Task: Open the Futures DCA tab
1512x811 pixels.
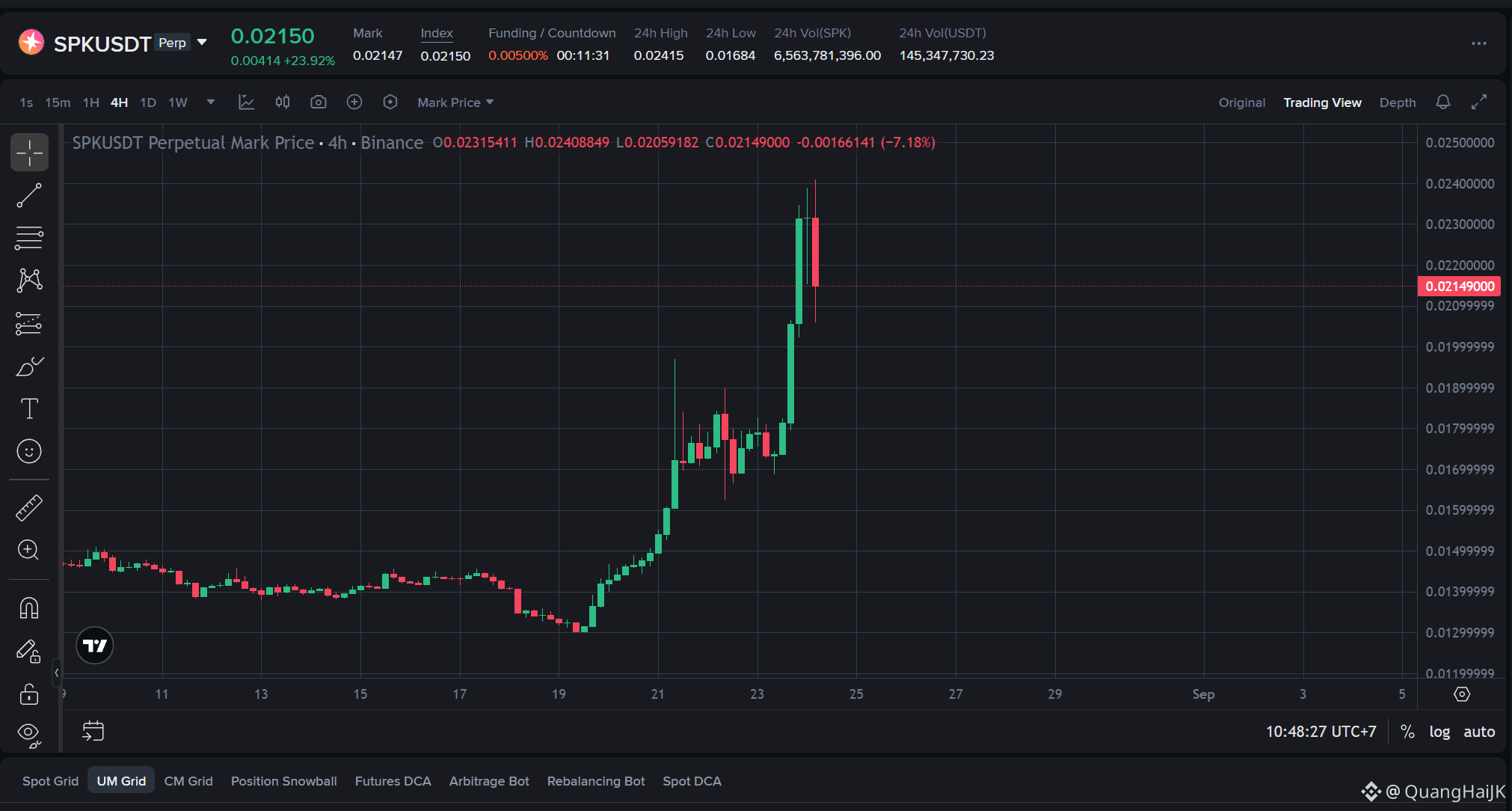Action: click(x=393, y=781)
